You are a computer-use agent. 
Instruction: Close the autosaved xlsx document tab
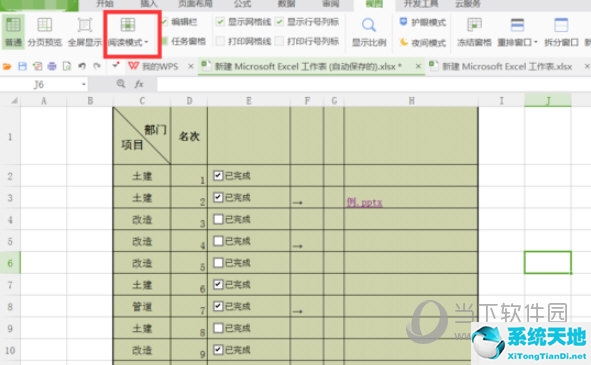click(418, 67)
